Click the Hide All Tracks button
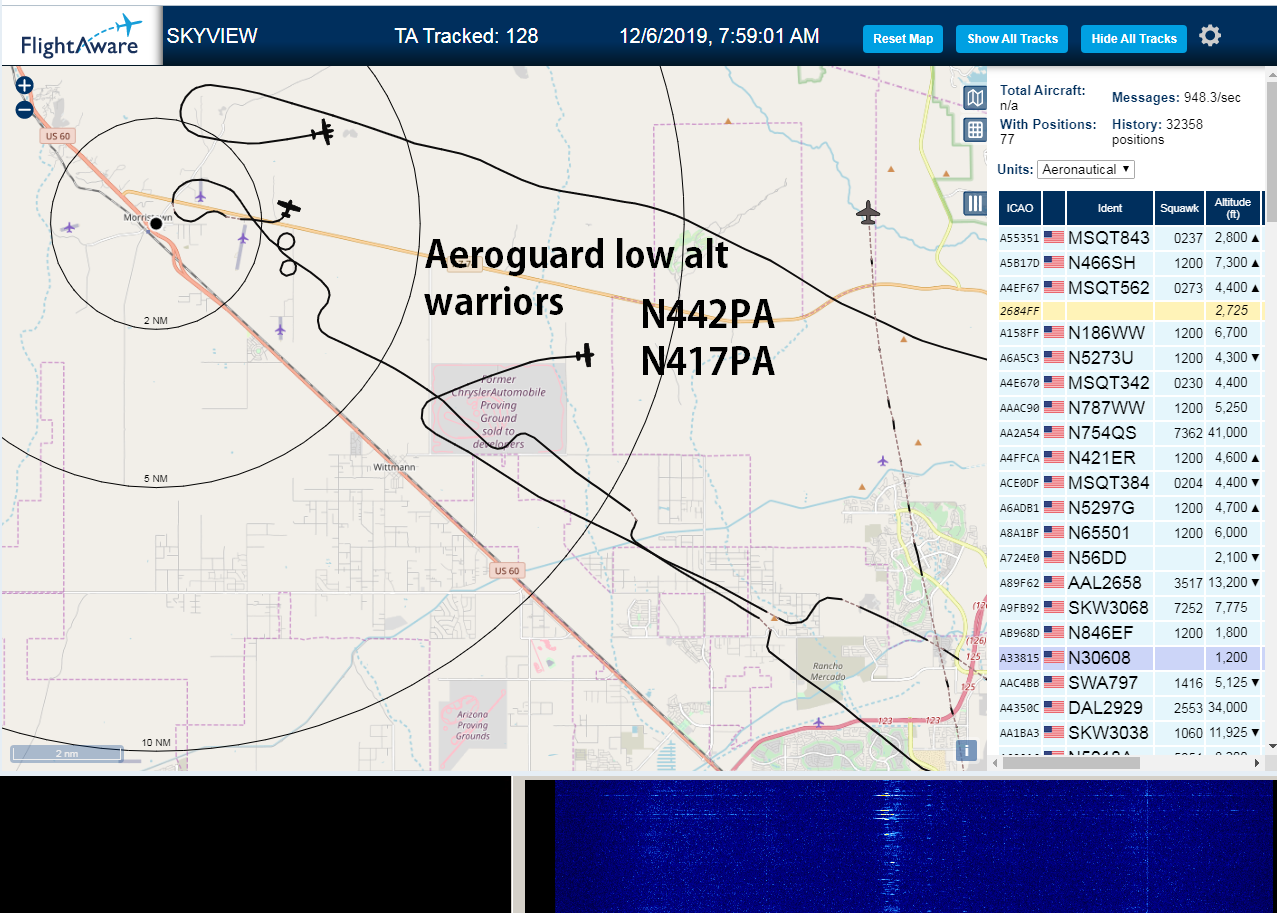The height and width of the screenshot is (913, 1277). 1134,39
